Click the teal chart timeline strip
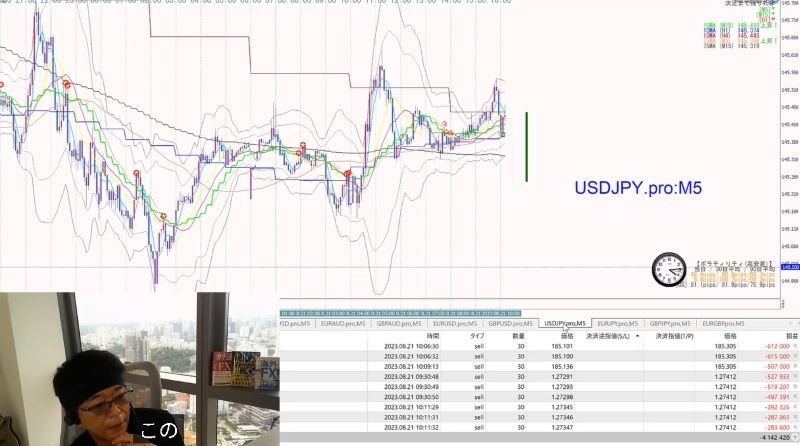 [401, 313]
